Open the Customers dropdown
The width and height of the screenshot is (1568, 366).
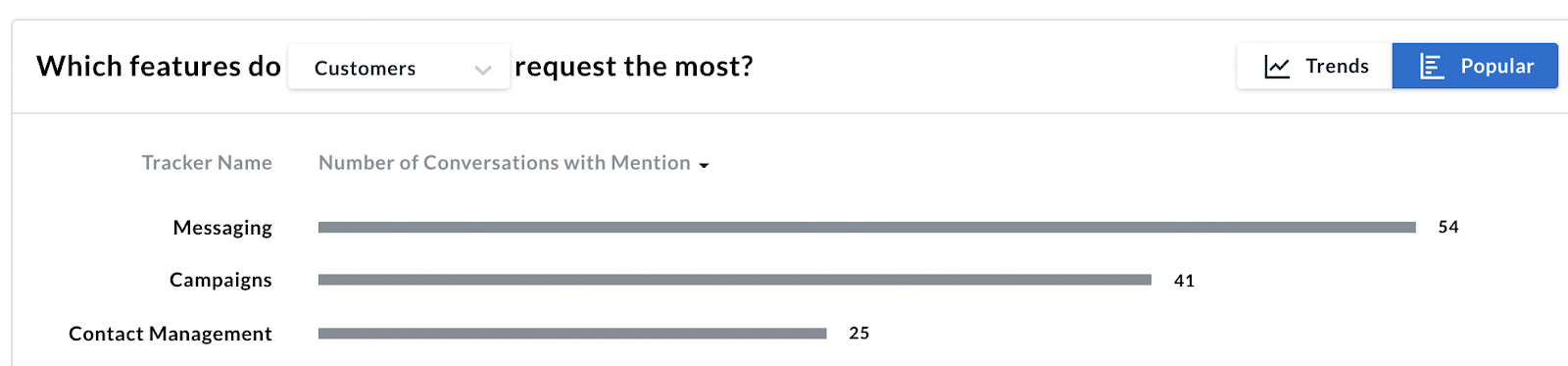(399, 67)
